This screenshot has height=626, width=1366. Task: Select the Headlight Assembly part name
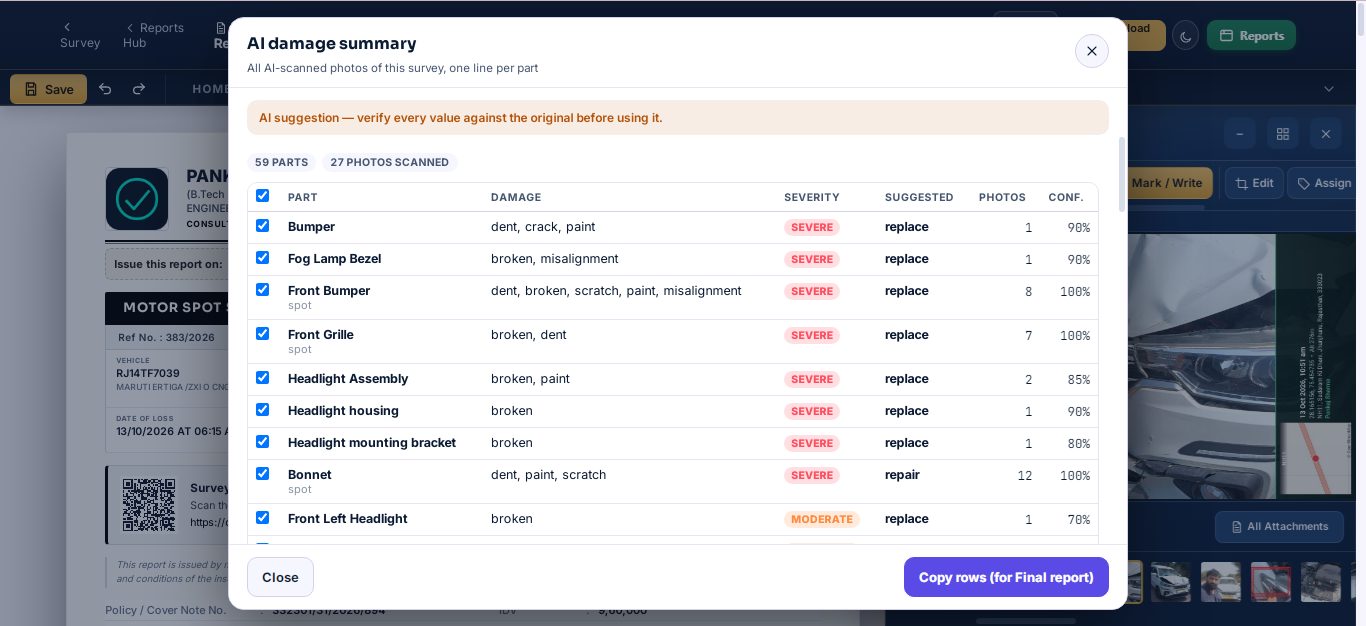pos(348,378)
